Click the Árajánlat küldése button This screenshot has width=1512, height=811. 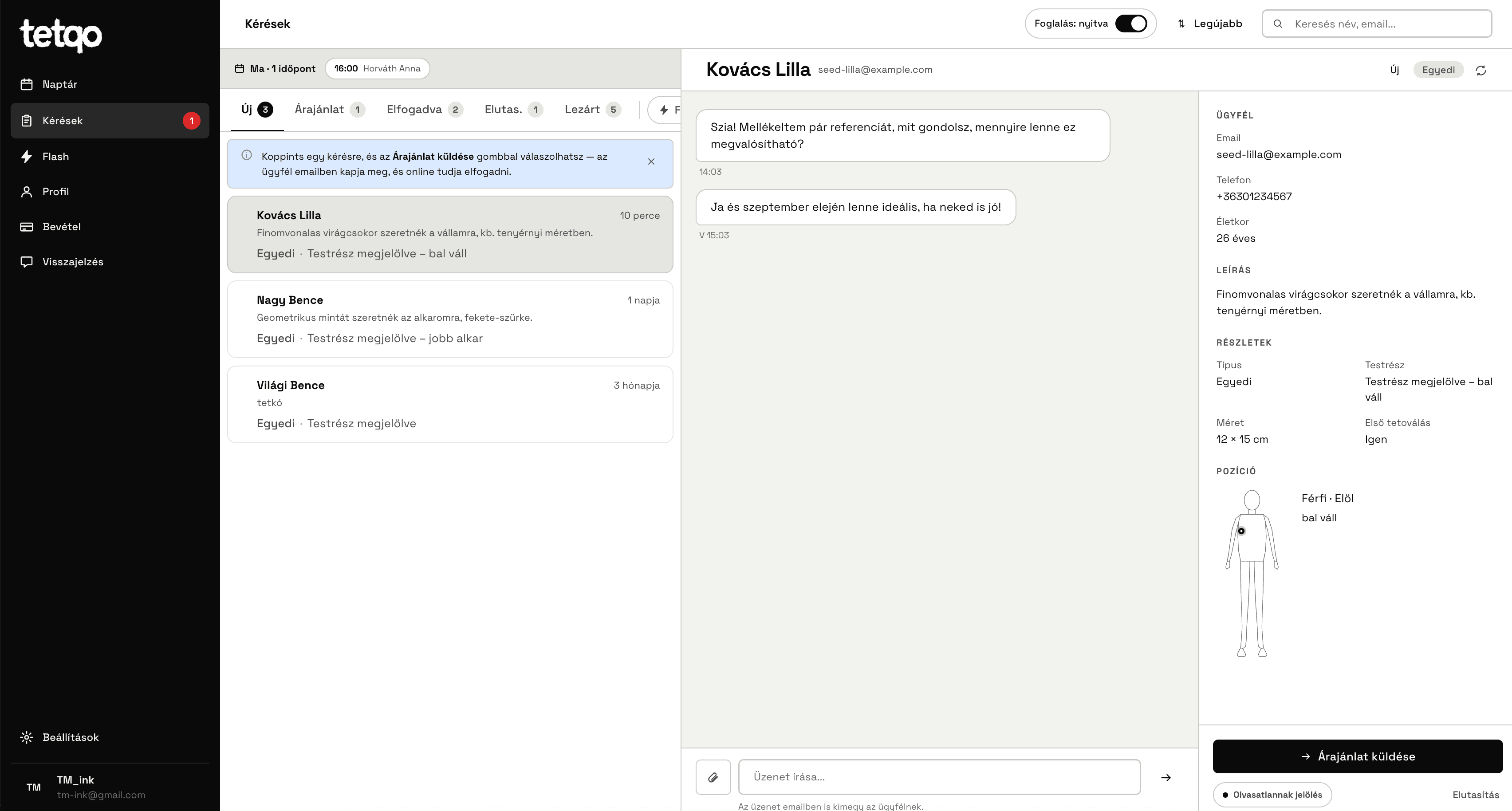coord(1358,756)
